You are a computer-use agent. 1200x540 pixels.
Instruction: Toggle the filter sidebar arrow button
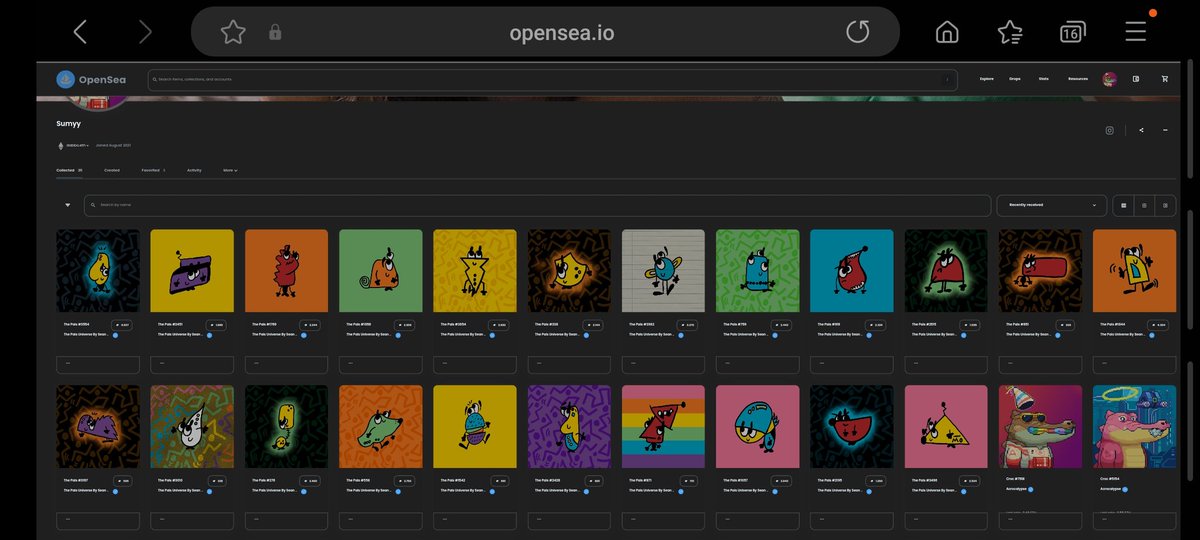pos(68,205)
